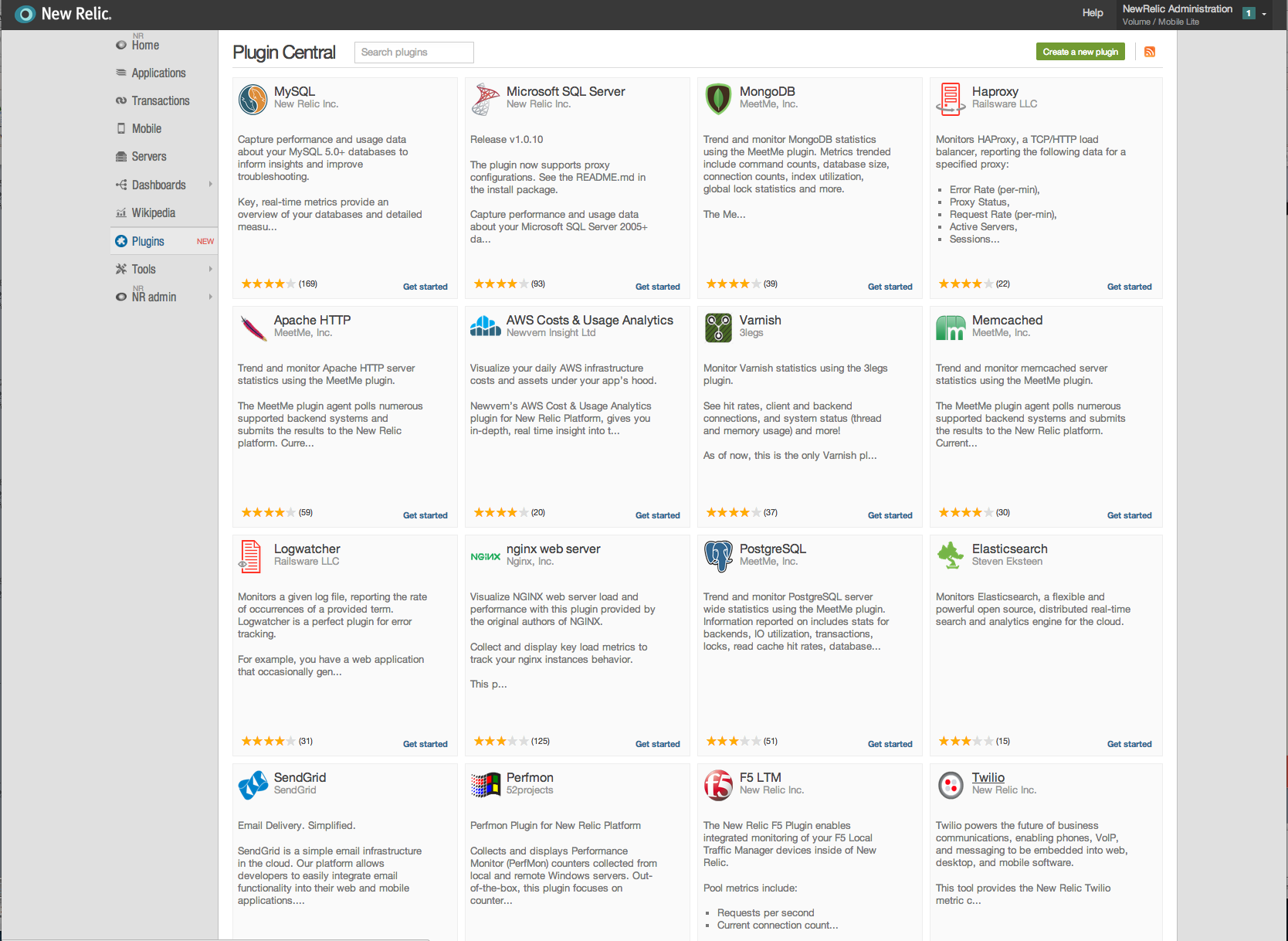Click the F5 LTM plugin icon
1288x941 pixels.
click(717, 785)
